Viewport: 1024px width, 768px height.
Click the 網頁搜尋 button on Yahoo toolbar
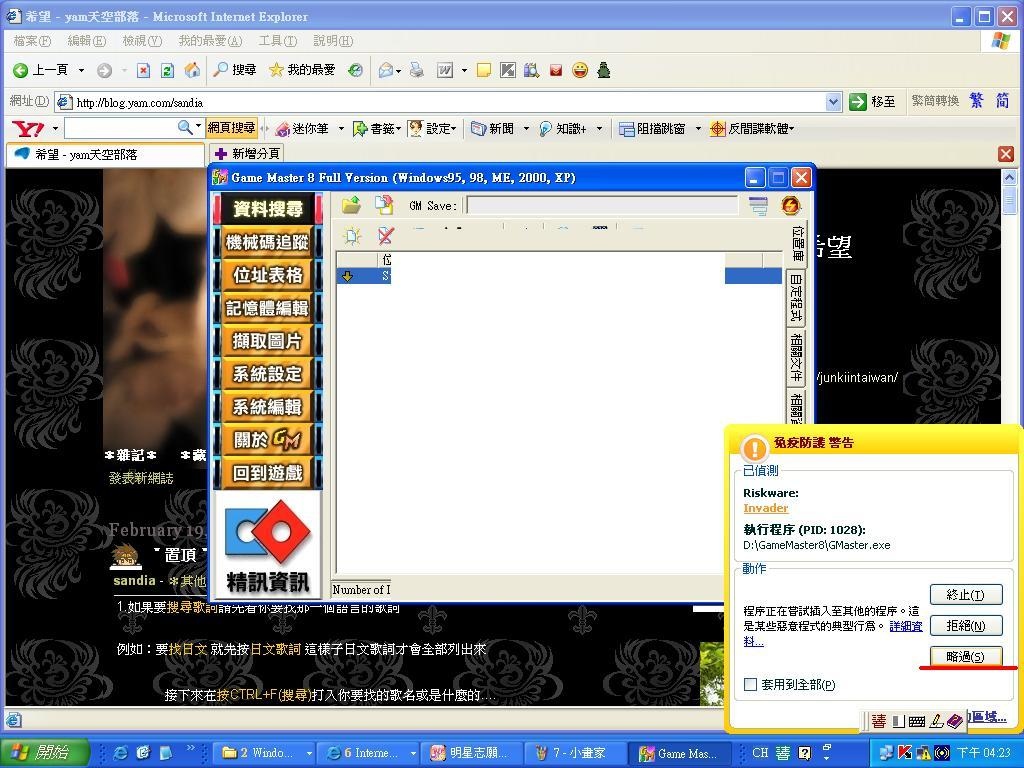[x=231, y=128]
